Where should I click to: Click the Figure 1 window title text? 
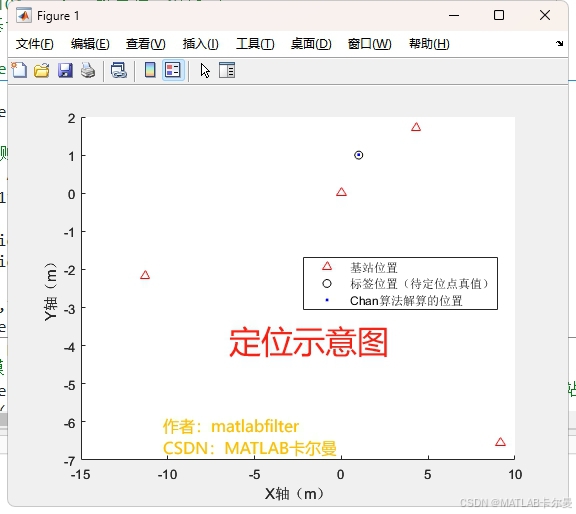[58, 16]
